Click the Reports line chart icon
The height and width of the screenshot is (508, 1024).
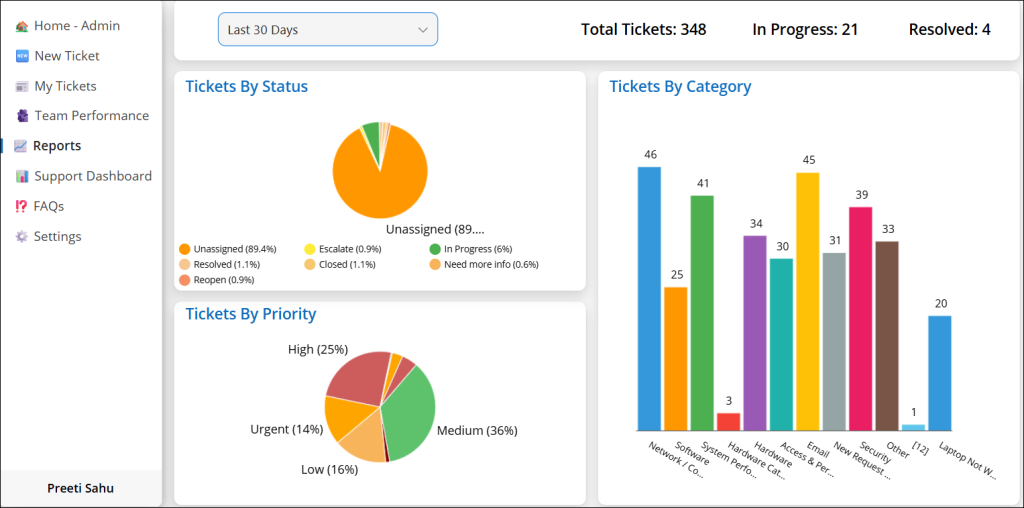(x=21, y=146)
